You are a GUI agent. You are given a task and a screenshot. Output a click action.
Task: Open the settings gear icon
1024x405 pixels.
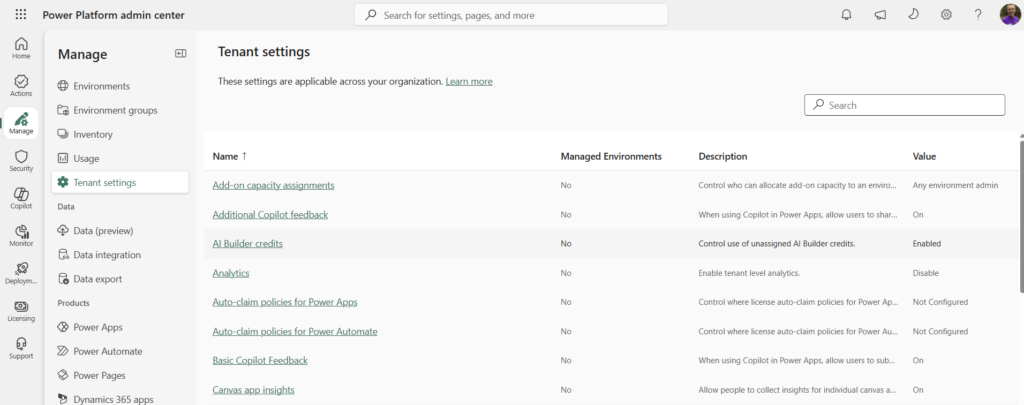pos(946,14)
